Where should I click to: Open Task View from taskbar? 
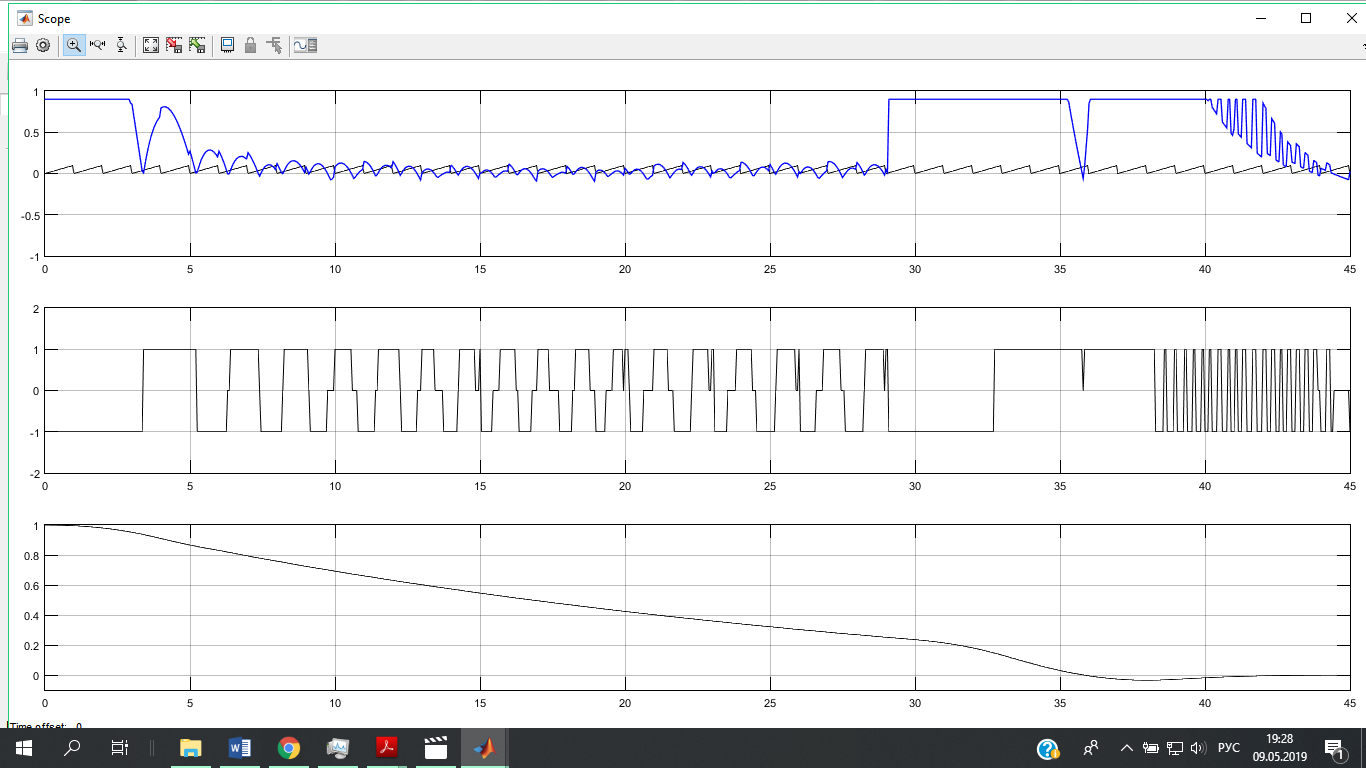click(119, 748)
